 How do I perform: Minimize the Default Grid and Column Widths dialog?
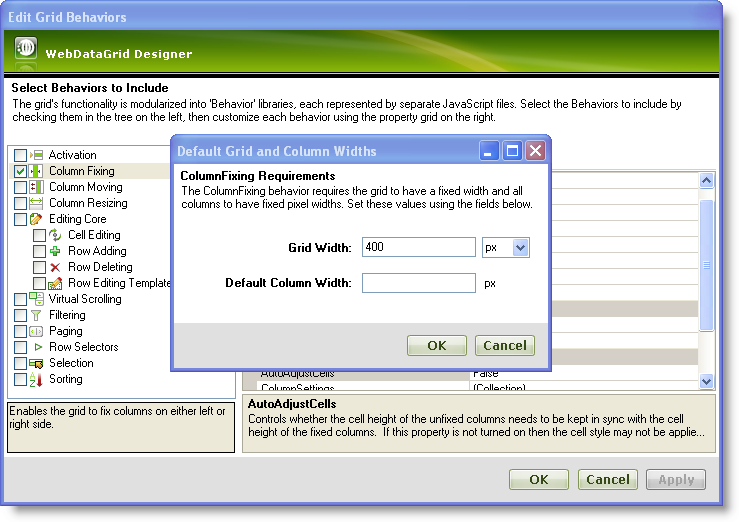[489, 151]
